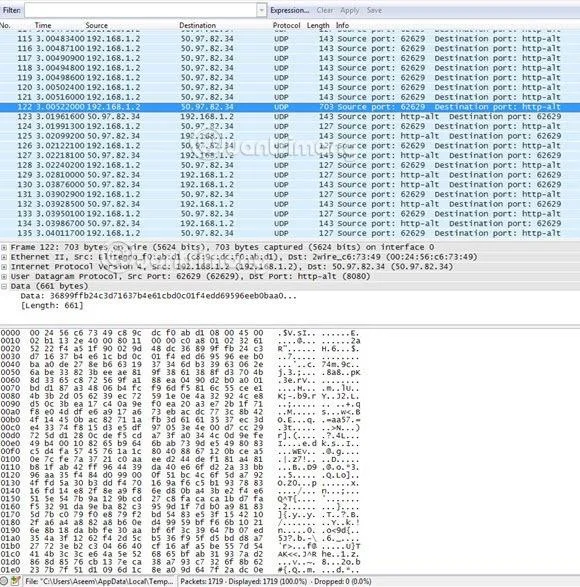Select the 'Data: 36899ffb24c3d7...' detail line

158,296
